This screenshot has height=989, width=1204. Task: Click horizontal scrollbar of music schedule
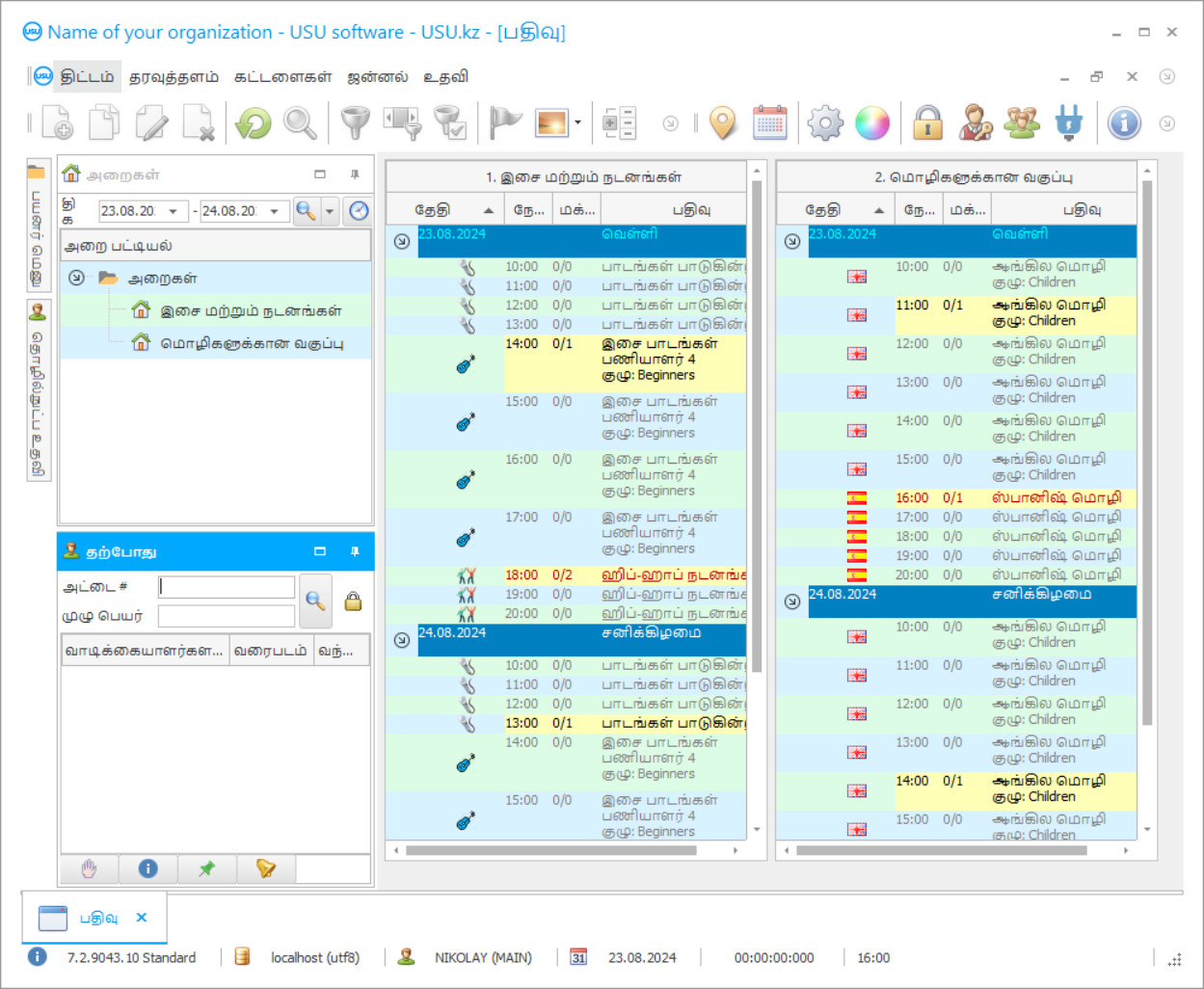click(x=550, y=851)
